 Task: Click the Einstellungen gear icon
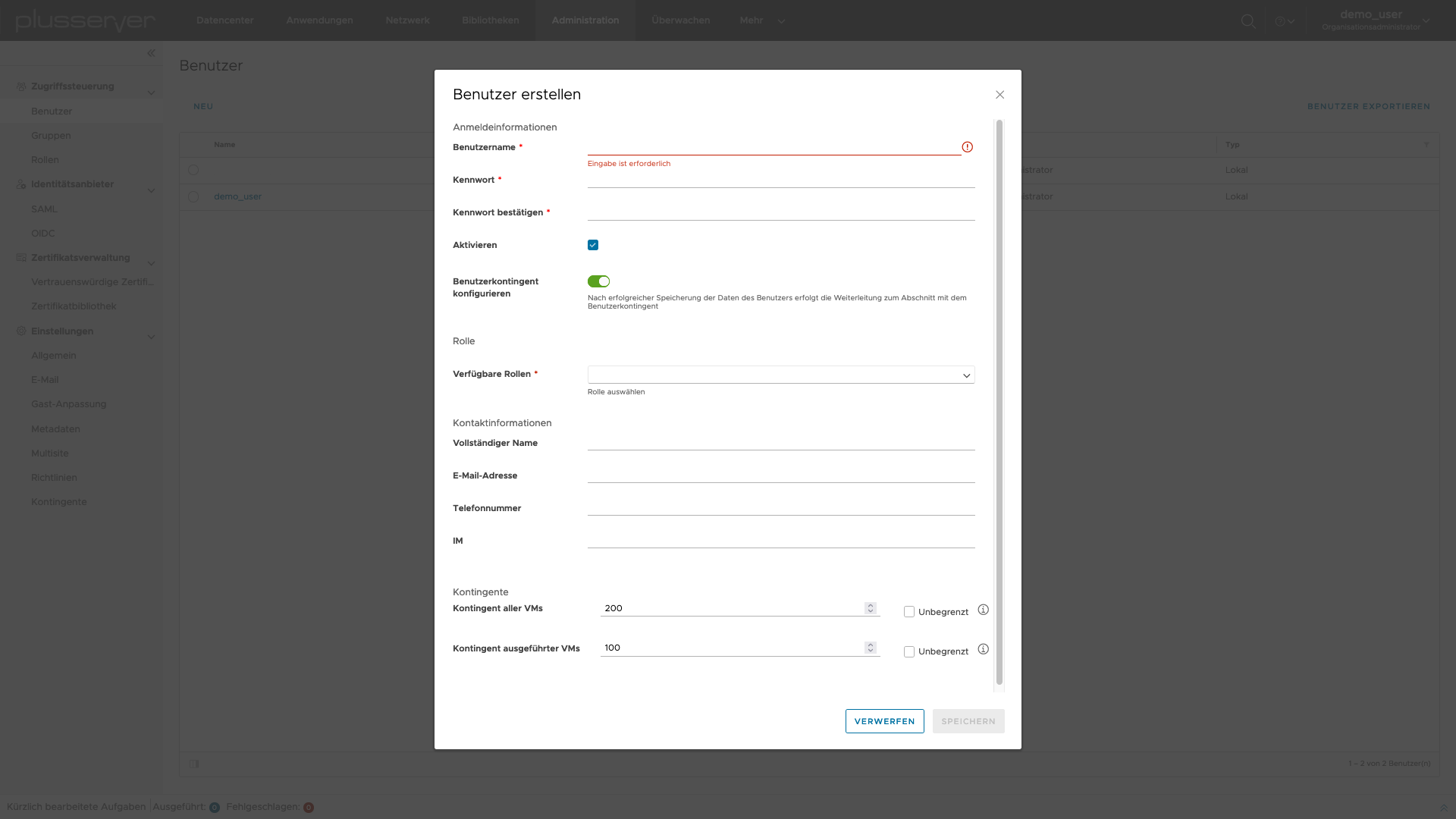tap(21, 331)
